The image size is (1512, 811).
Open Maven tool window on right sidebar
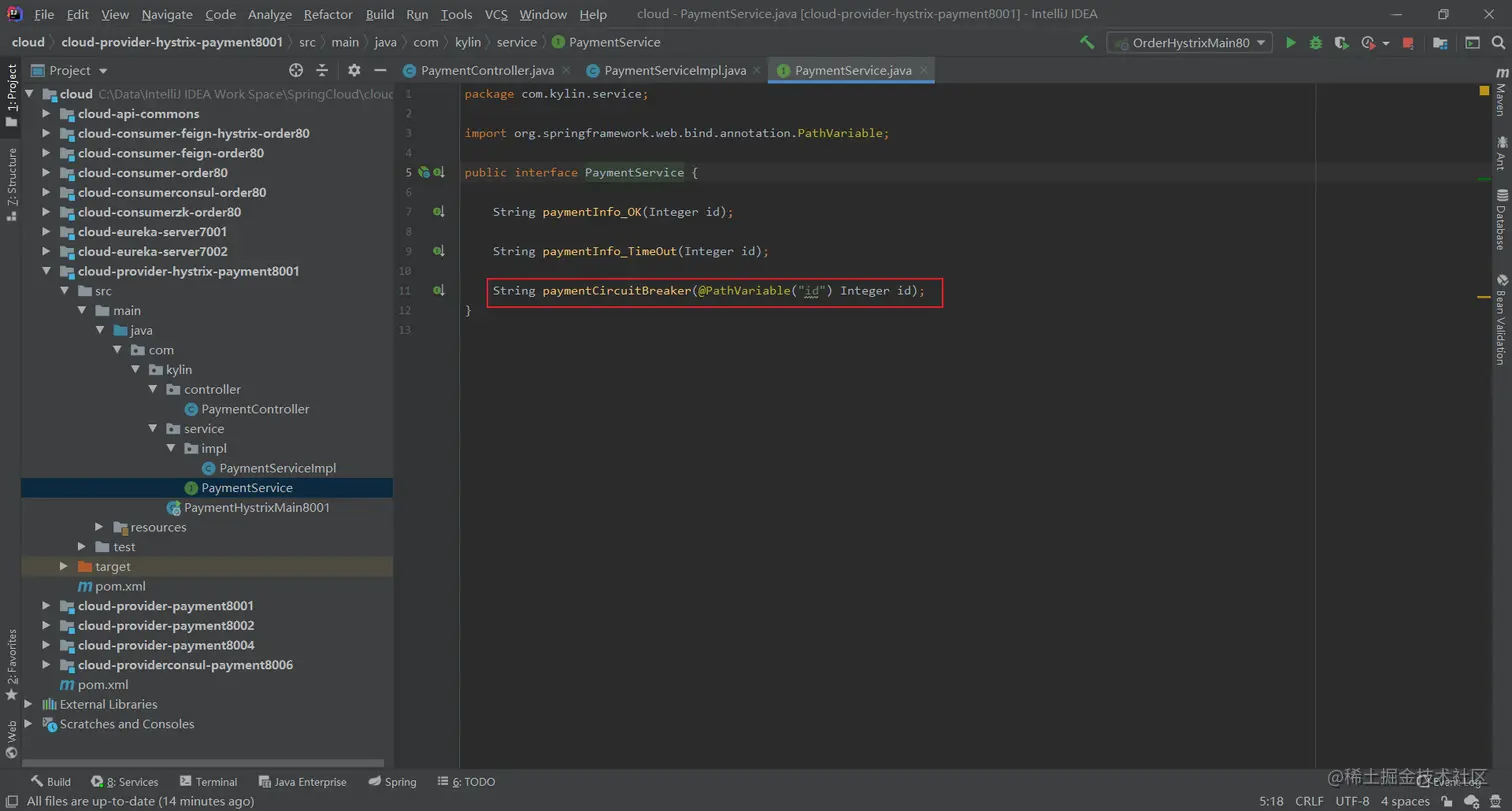coord(1501,91)
